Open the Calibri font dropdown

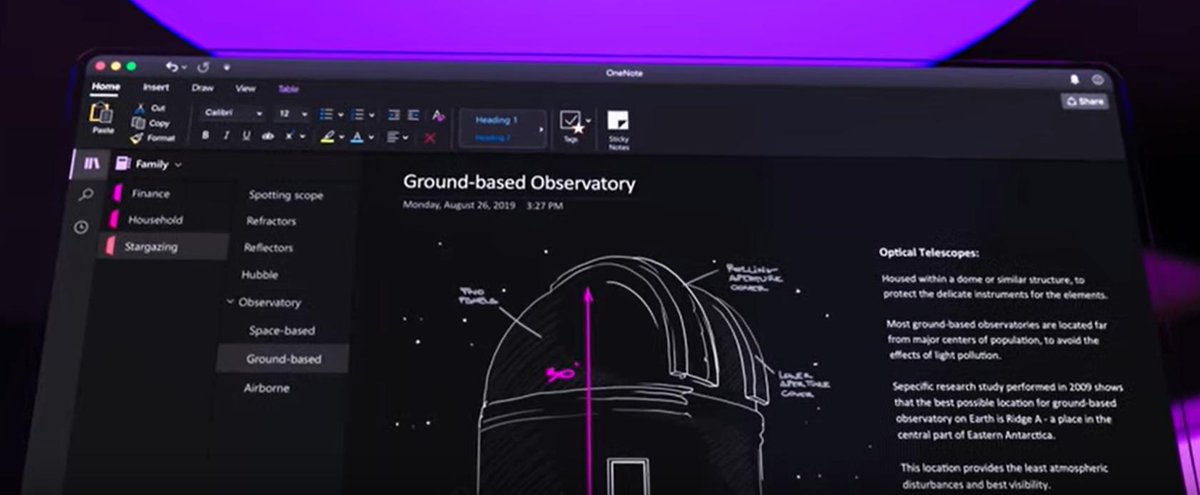(234, 114)
